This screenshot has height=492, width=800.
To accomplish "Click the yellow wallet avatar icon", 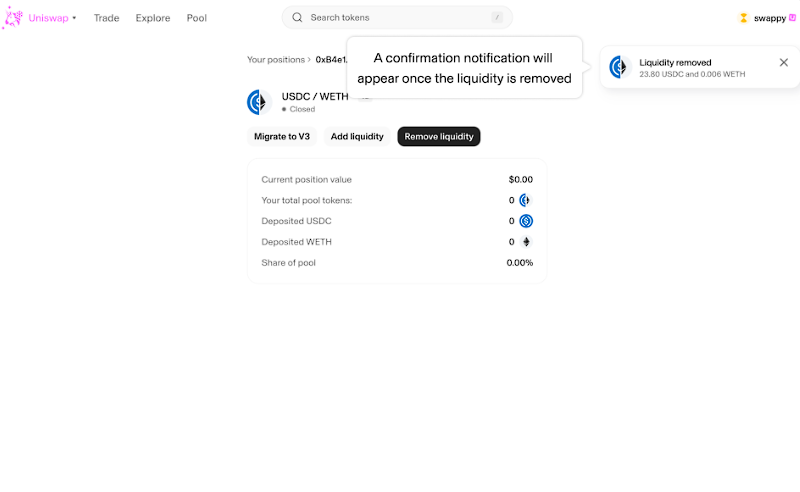I will (x=743, y=18).
